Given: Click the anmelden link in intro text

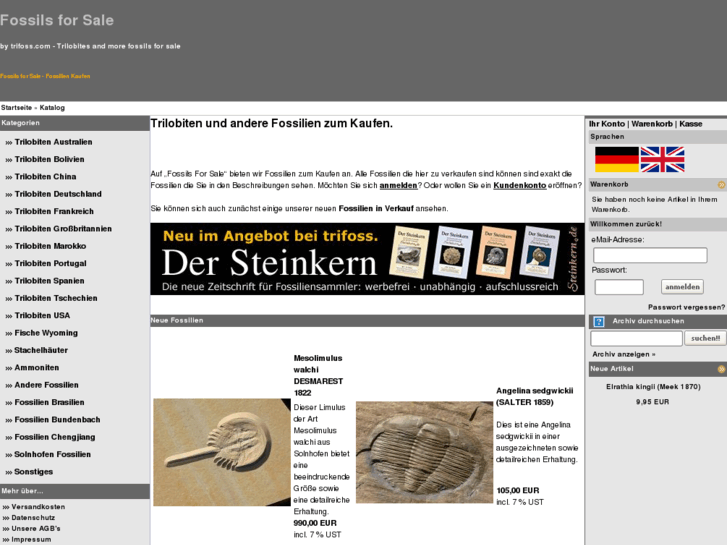Looking at the screenshot, I should (398, 186).
